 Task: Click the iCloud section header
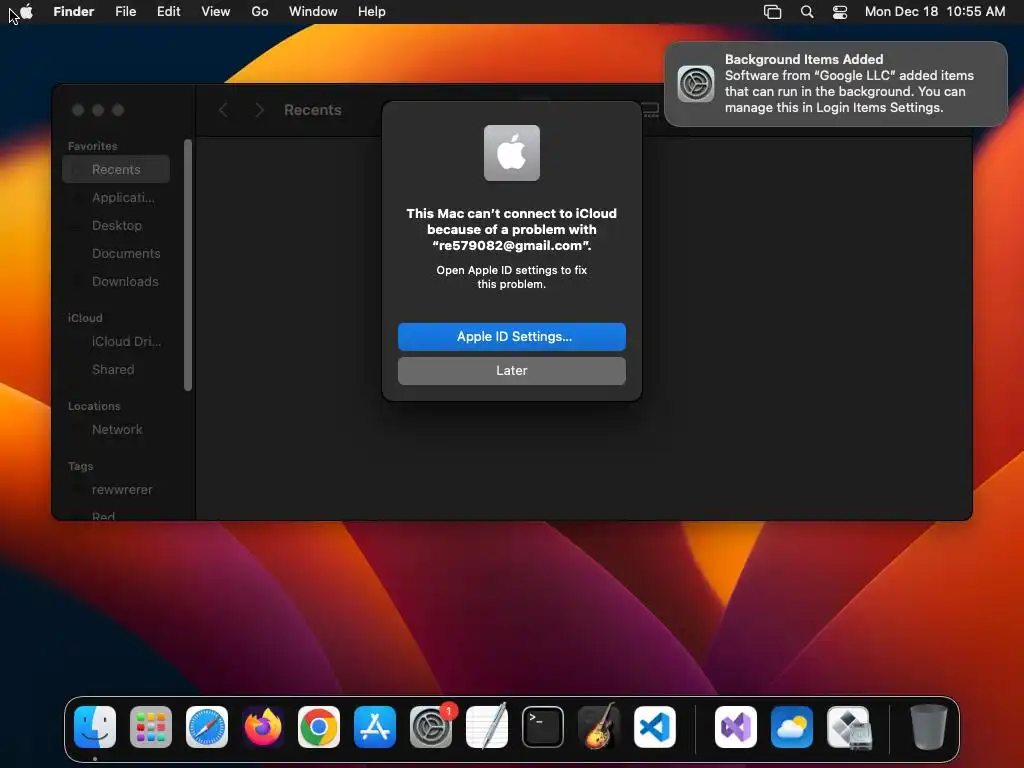coord(85,318)
